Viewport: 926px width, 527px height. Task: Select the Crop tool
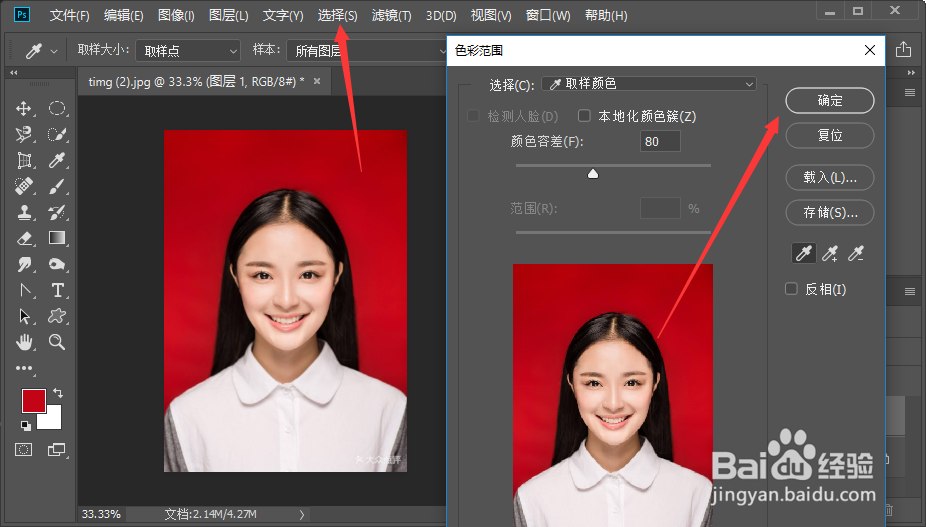24,161
